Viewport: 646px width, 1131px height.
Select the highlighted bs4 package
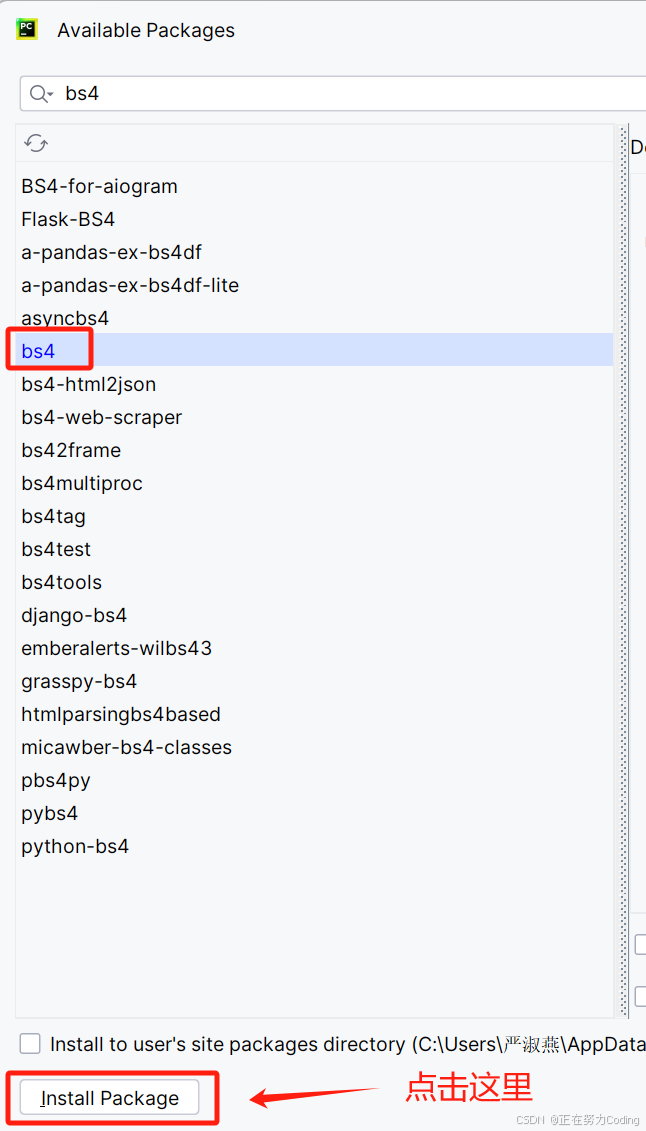tap(37, 351)
